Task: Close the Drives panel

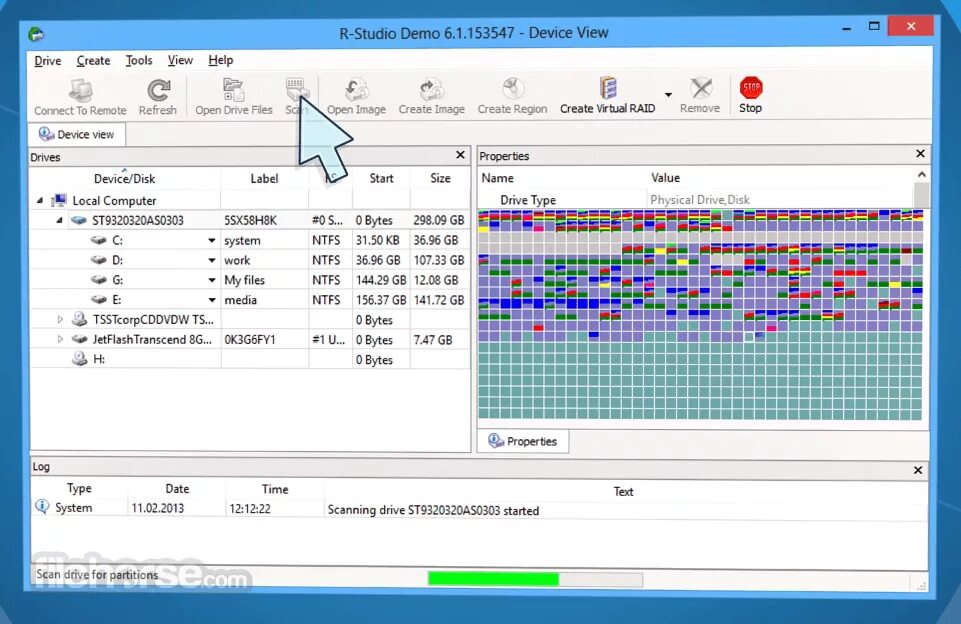Action: (x=460, y=155)
